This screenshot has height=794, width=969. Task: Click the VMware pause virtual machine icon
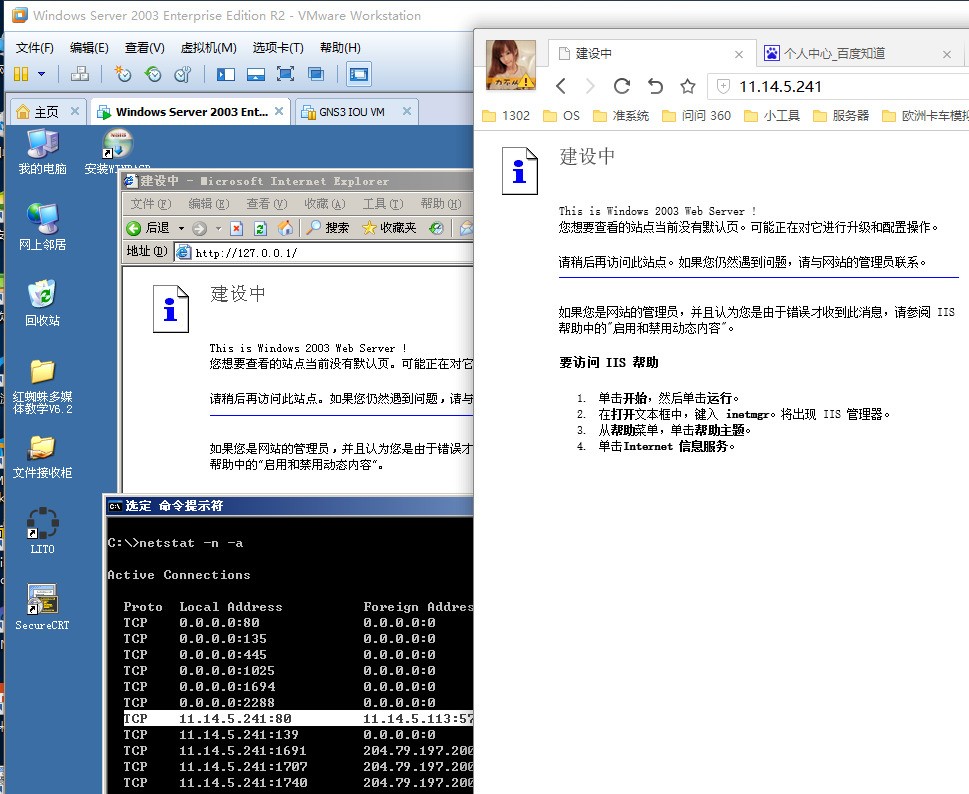21,74
